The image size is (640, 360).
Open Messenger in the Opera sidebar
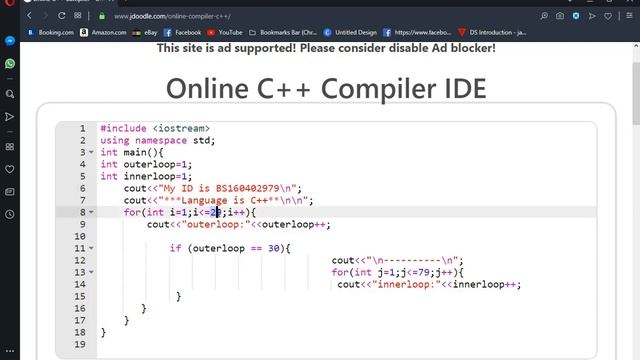(x=10, y=41)
